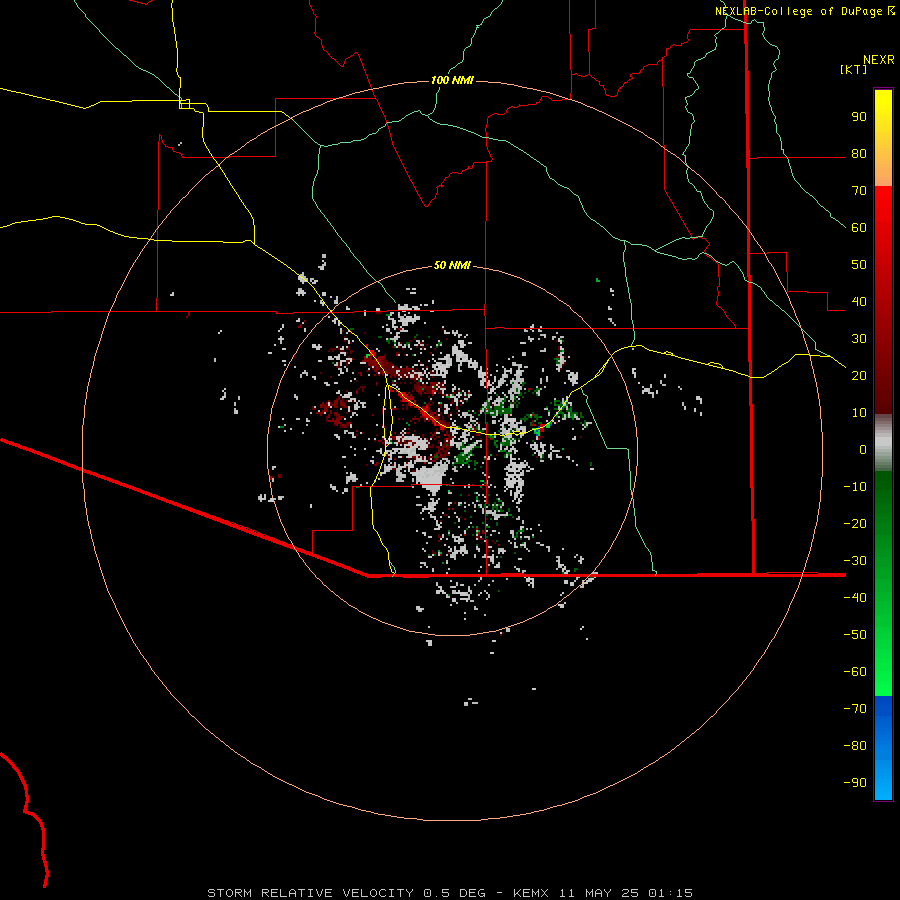The width and height of the screenshot is (900, 900).
Task: Click the -60 value on the velocity scale
Action: (855, 672)
